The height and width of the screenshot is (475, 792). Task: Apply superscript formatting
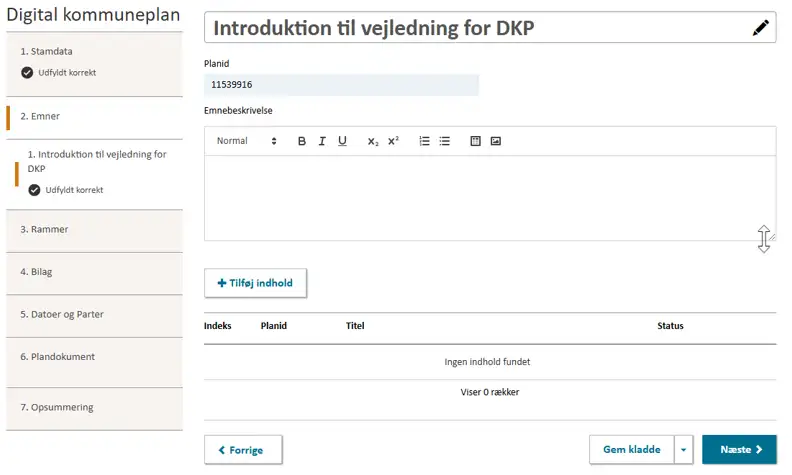[393, 141]
